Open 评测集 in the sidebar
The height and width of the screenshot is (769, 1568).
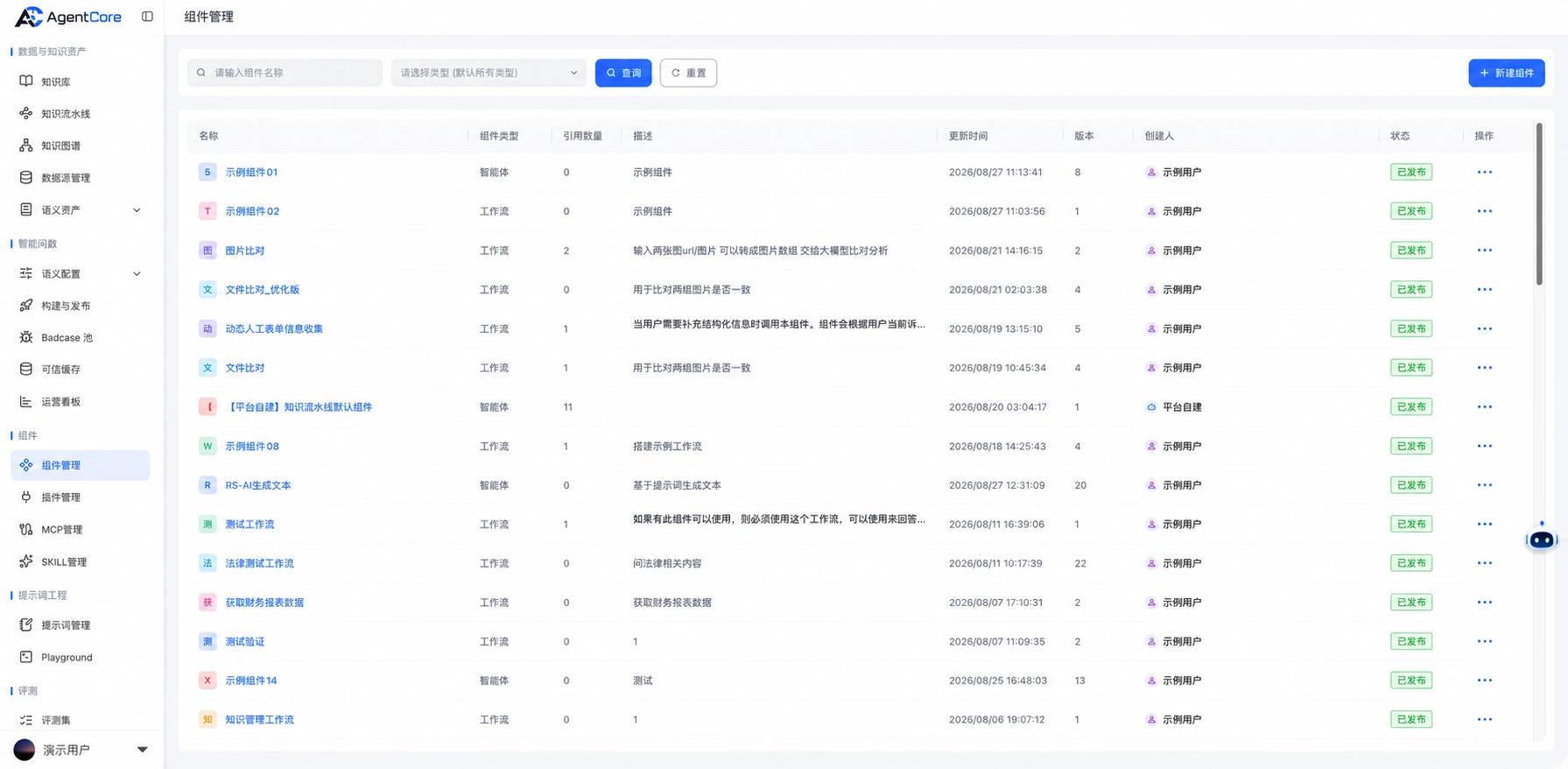pos(56,721)
